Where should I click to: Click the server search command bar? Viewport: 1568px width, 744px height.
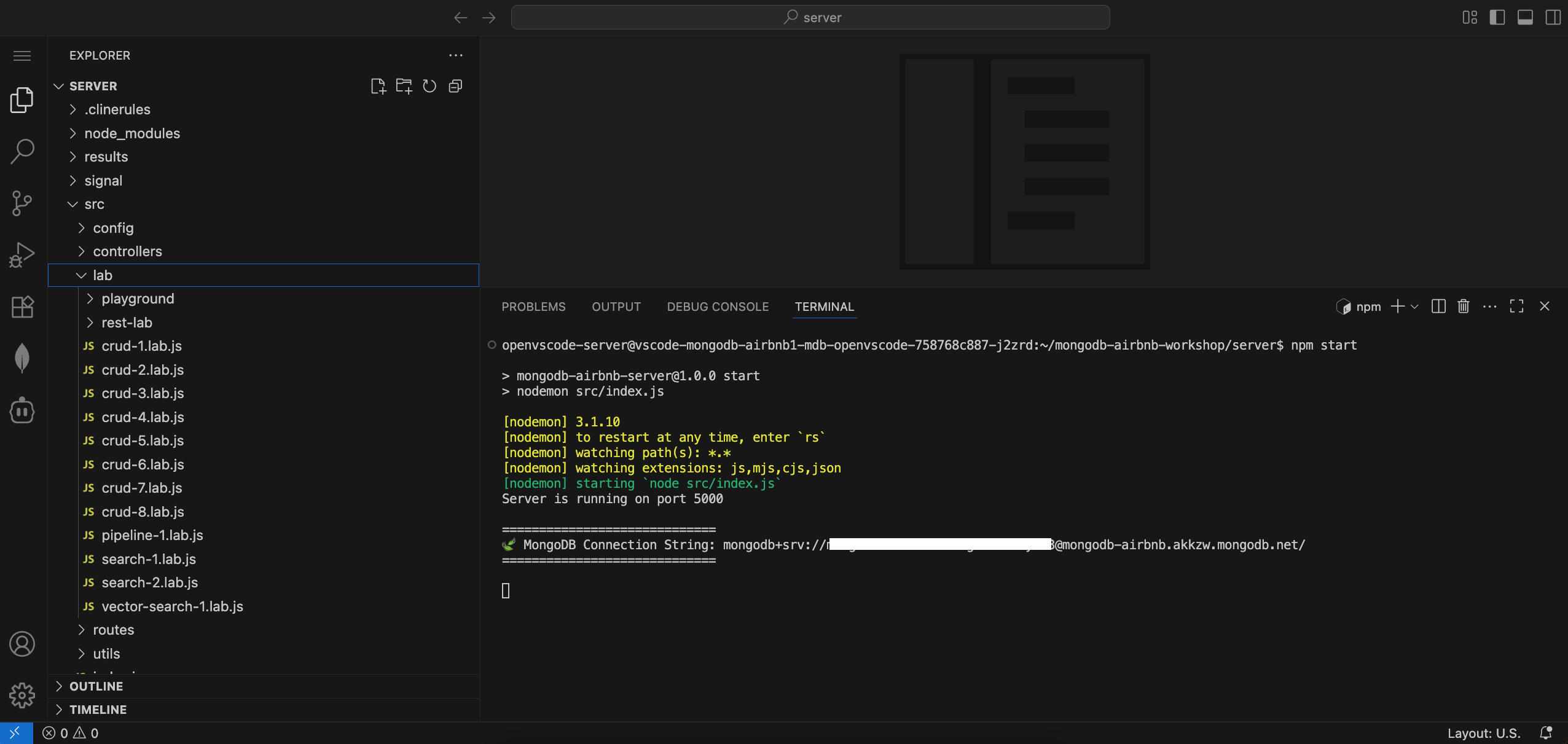(810, 17)
